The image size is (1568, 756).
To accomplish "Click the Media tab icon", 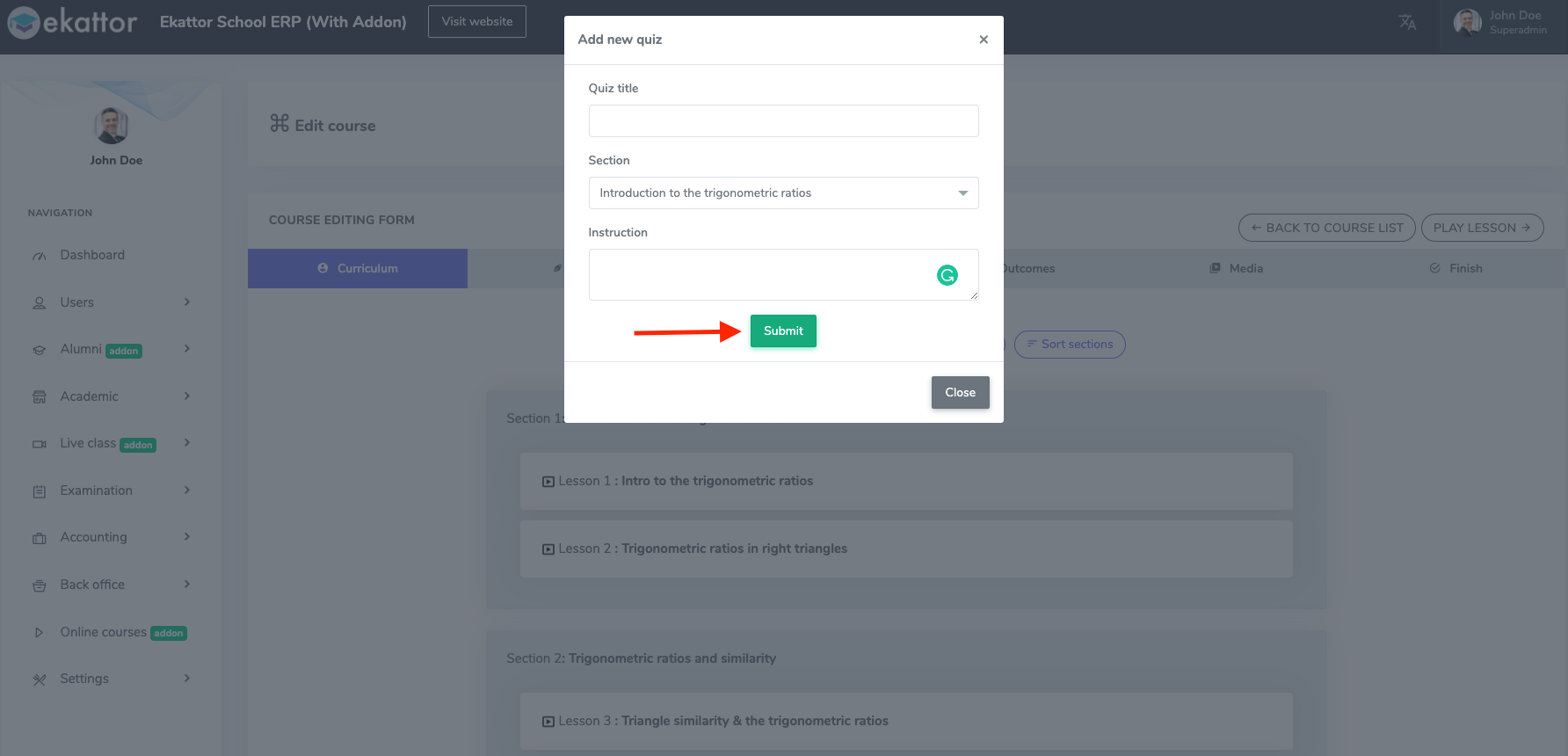I will tap(1215, 268).
